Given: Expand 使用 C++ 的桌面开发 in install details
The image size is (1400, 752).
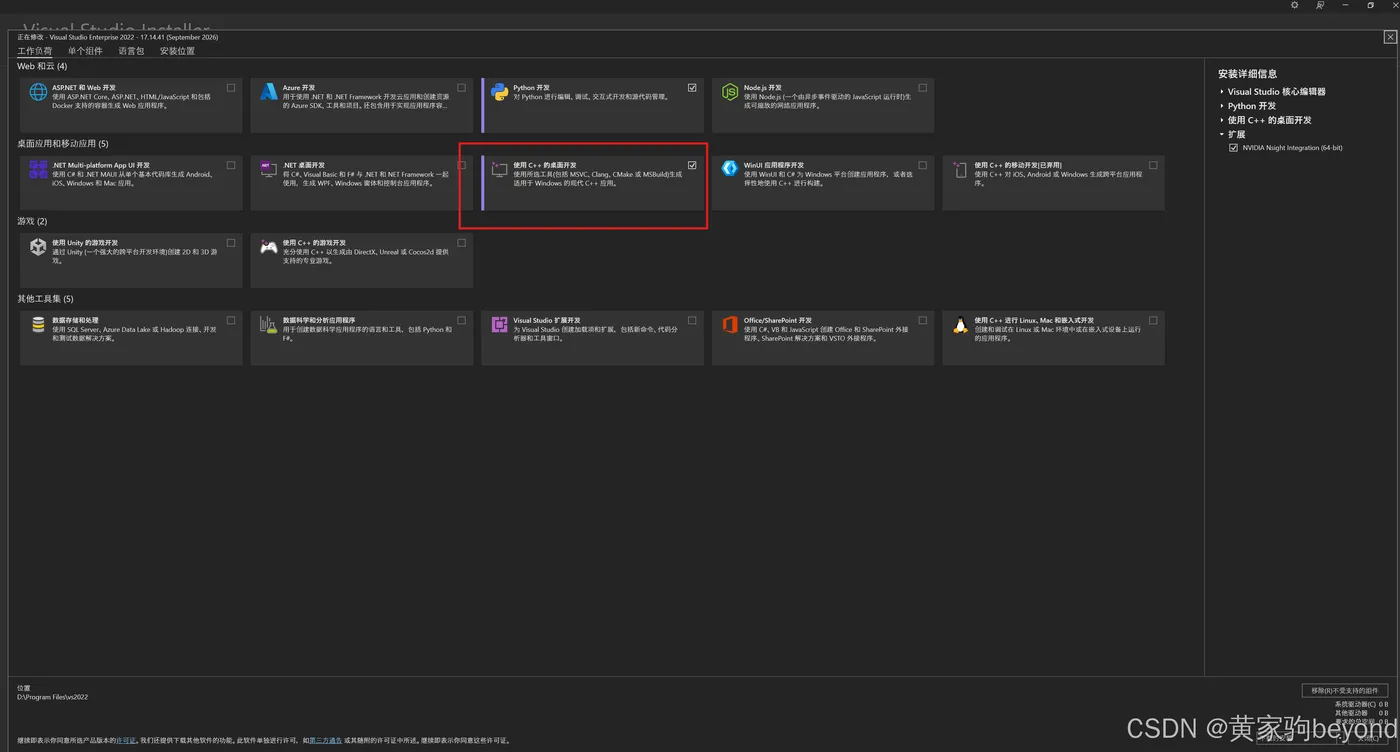Looking at the screenshot, I should [x=1222, y=120].
